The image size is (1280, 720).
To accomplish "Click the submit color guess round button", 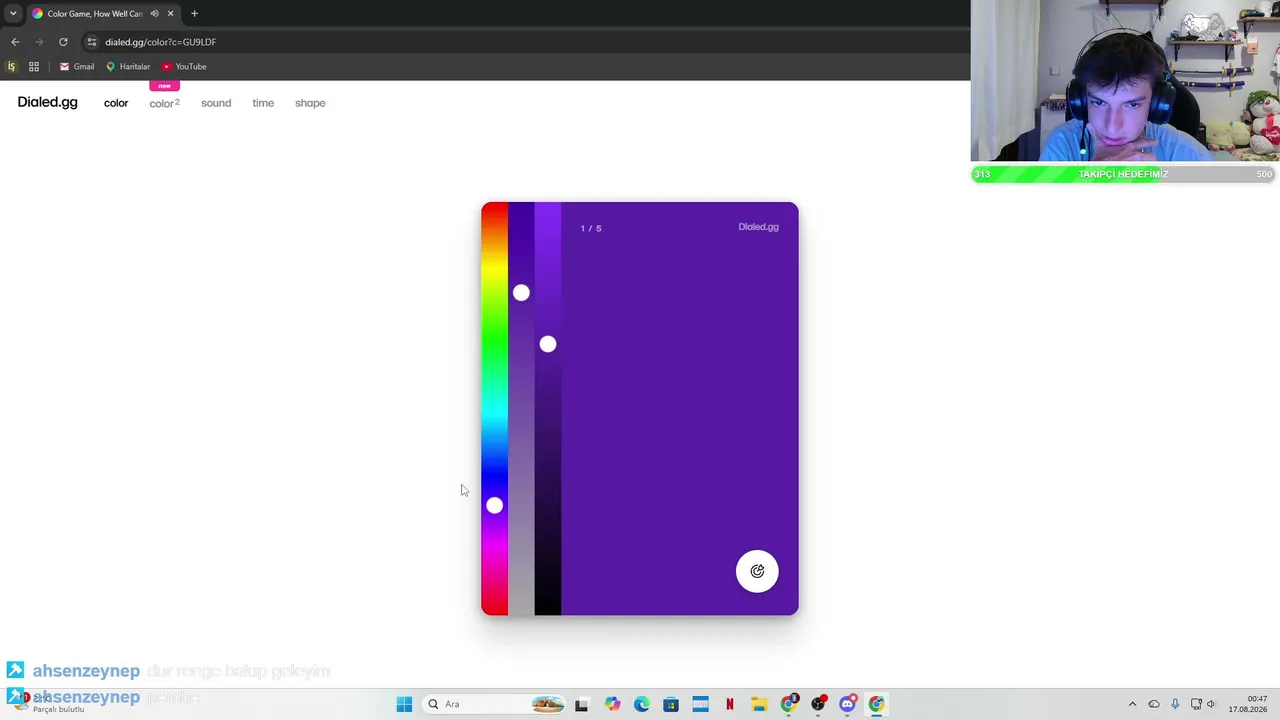I will (x=757, y=571).
